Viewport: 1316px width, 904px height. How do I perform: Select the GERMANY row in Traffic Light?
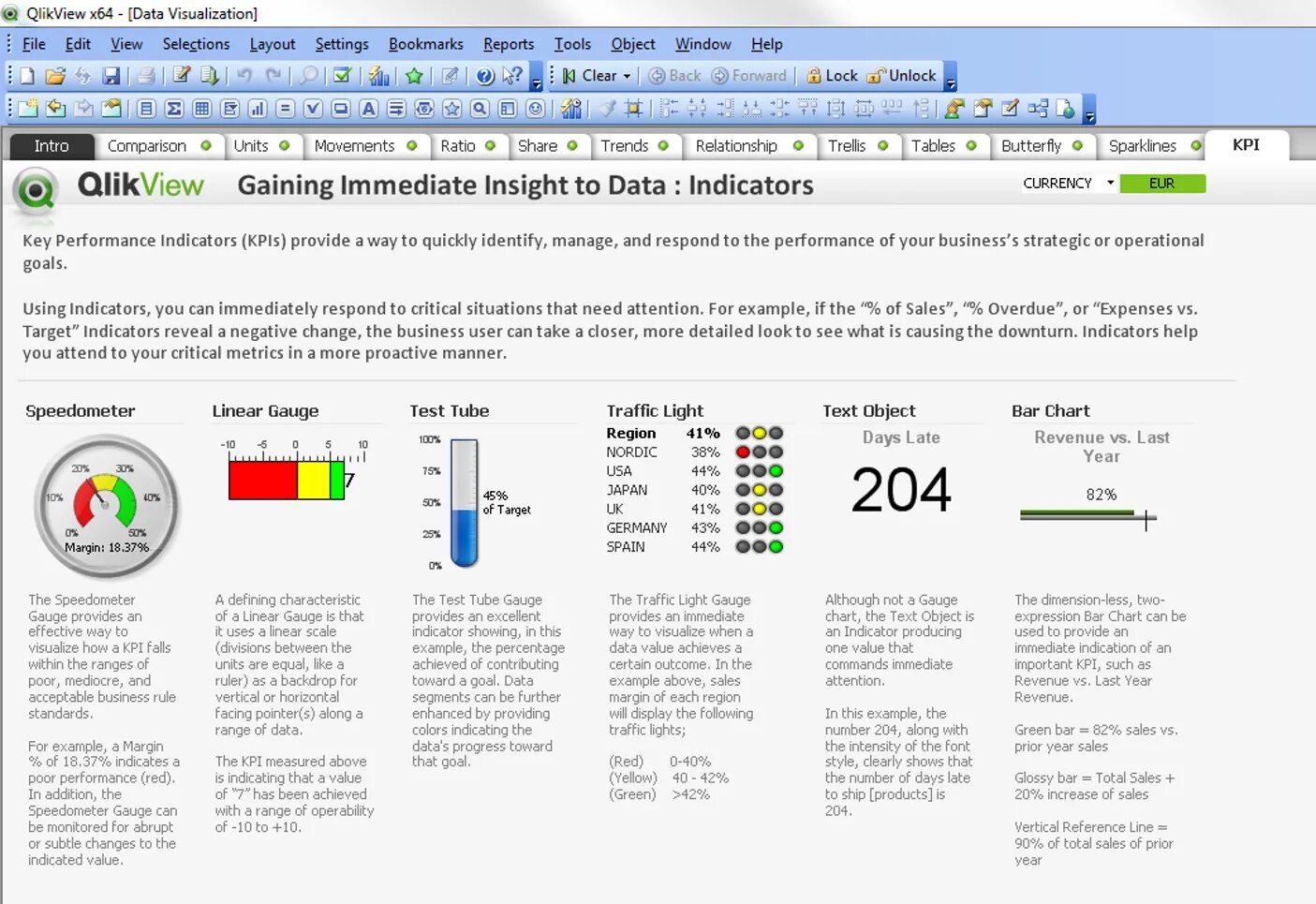click(694, 528)
